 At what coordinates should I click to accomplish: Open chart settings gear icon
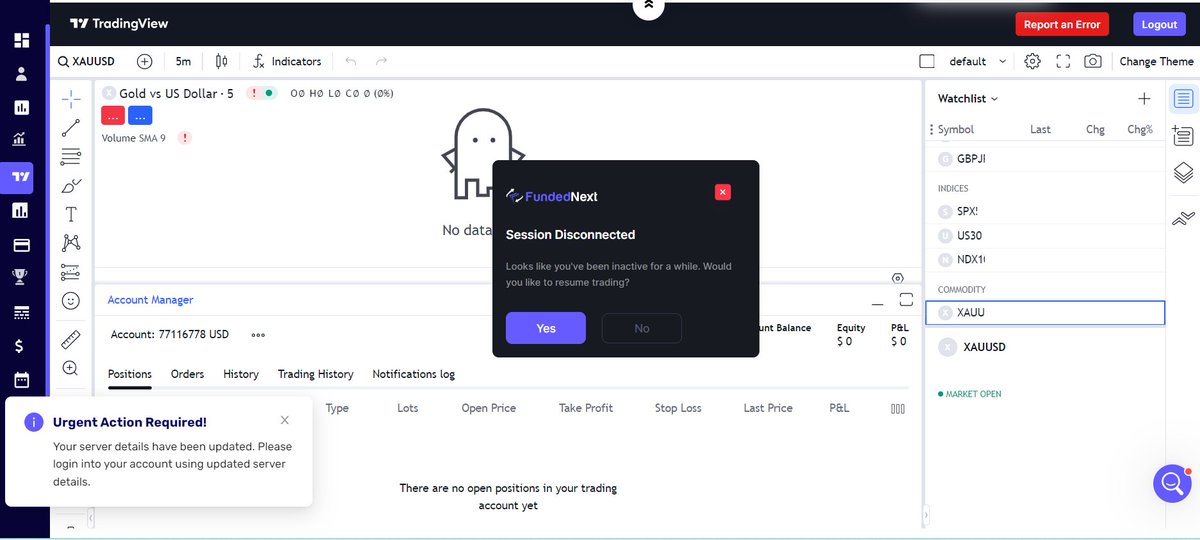1033,61
